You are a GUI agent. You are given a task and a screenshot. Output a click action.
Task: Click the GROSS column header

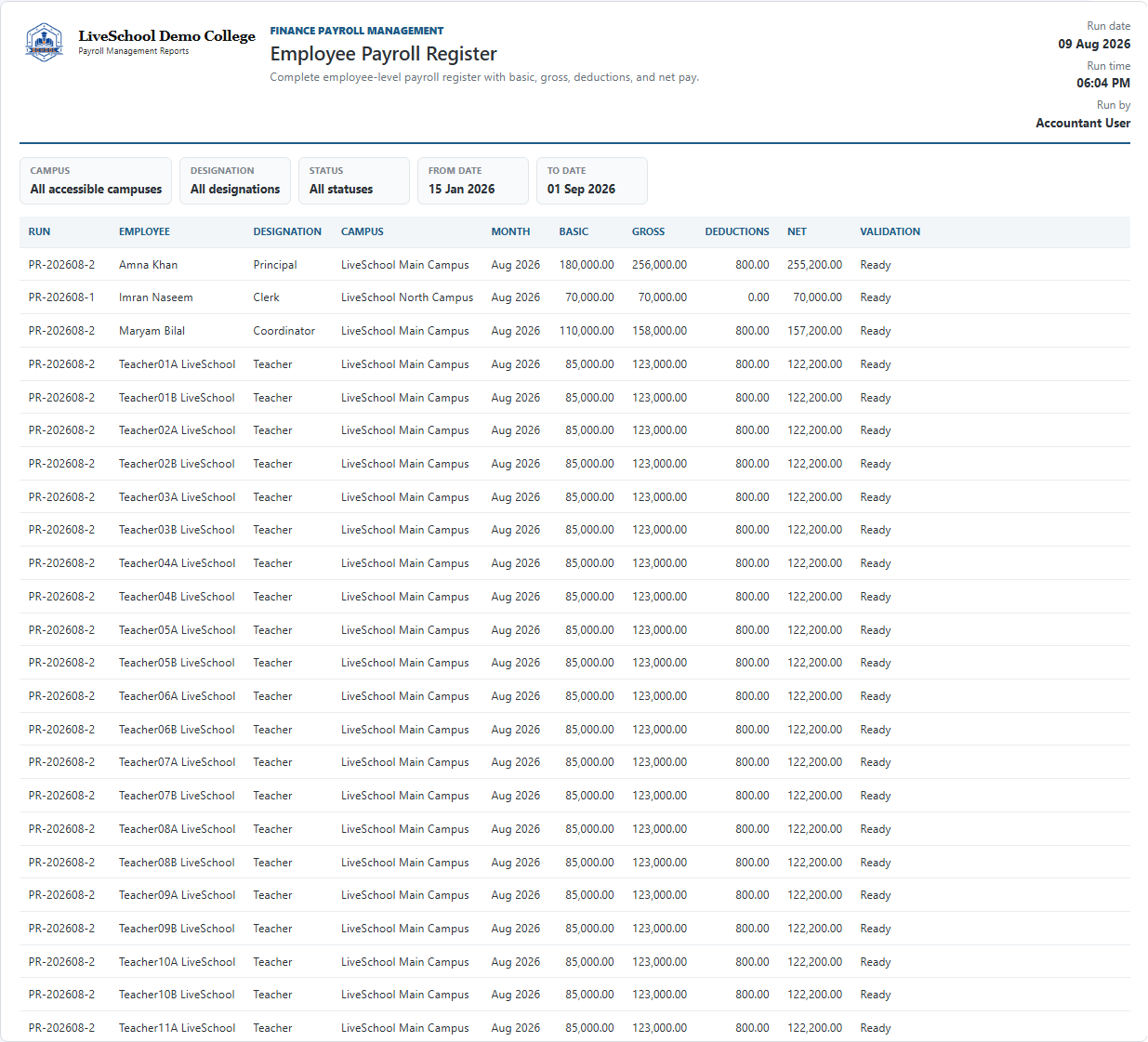coord(648,231)
